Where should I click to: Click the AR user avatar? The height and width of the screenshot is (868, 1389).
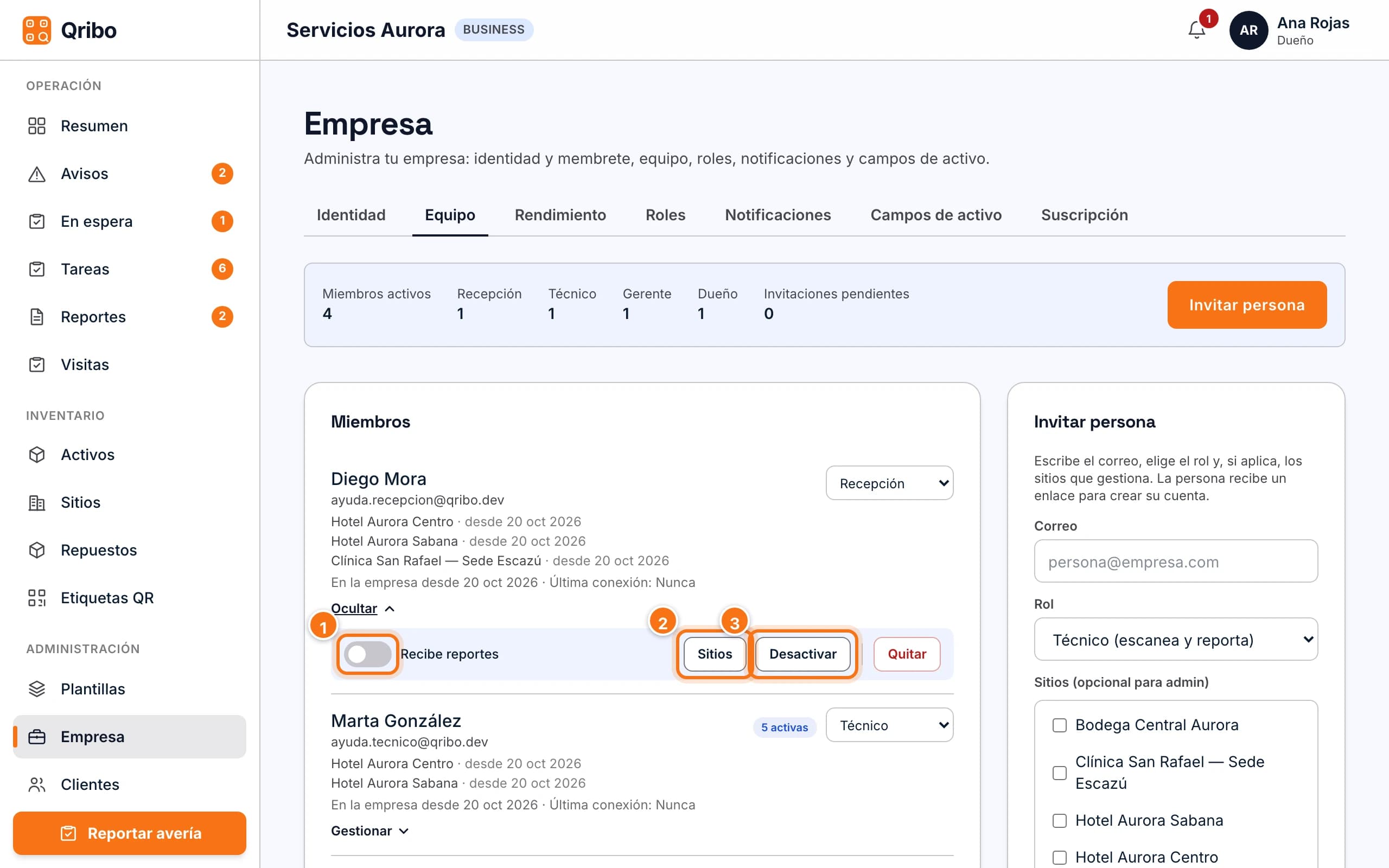(1248, 30)
